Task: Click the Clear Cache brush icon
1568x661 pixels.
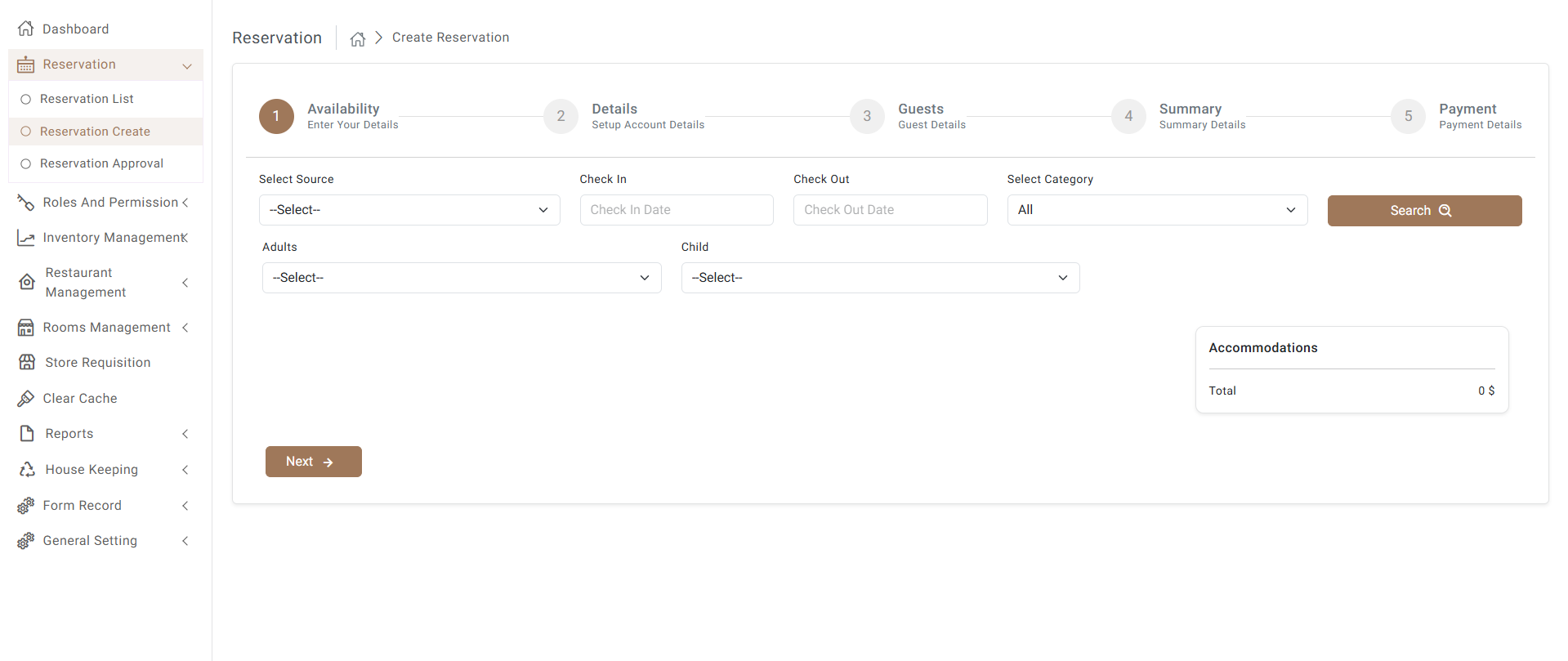Action: [26, 398]
